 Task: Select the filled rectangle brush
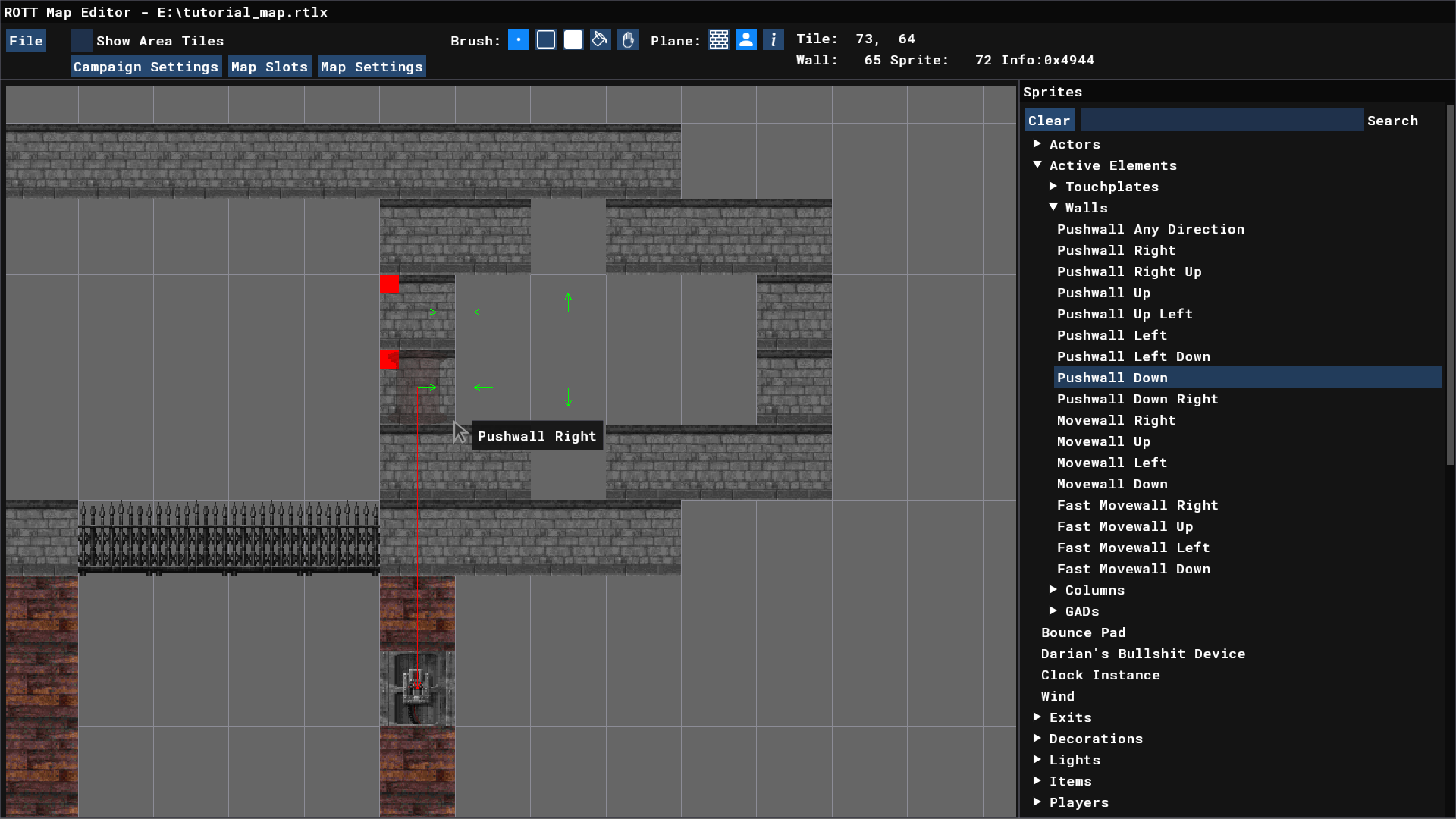click(x=573, y=40)
